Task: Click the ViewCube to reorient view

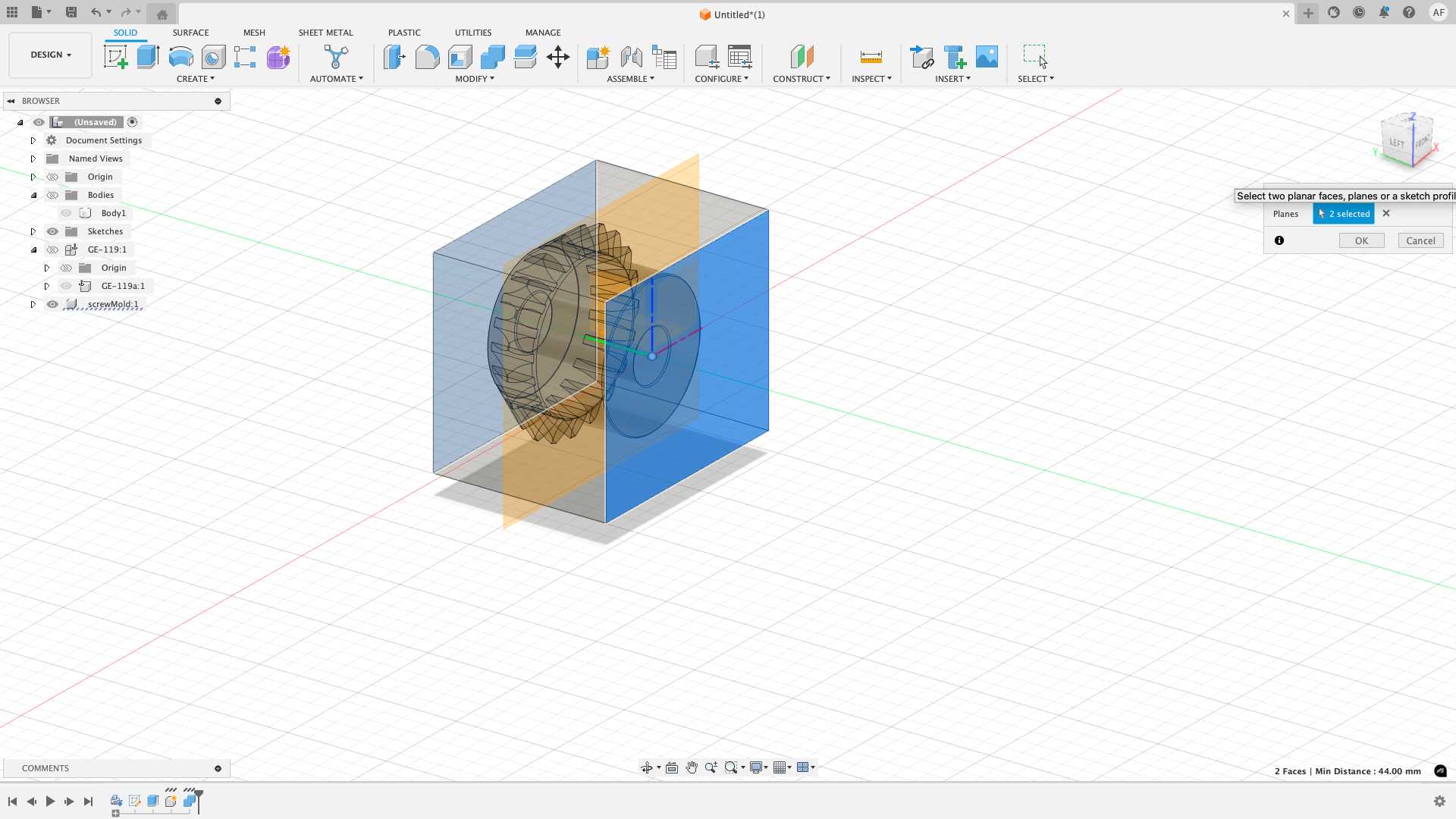Action: [x=1408, y=141]
